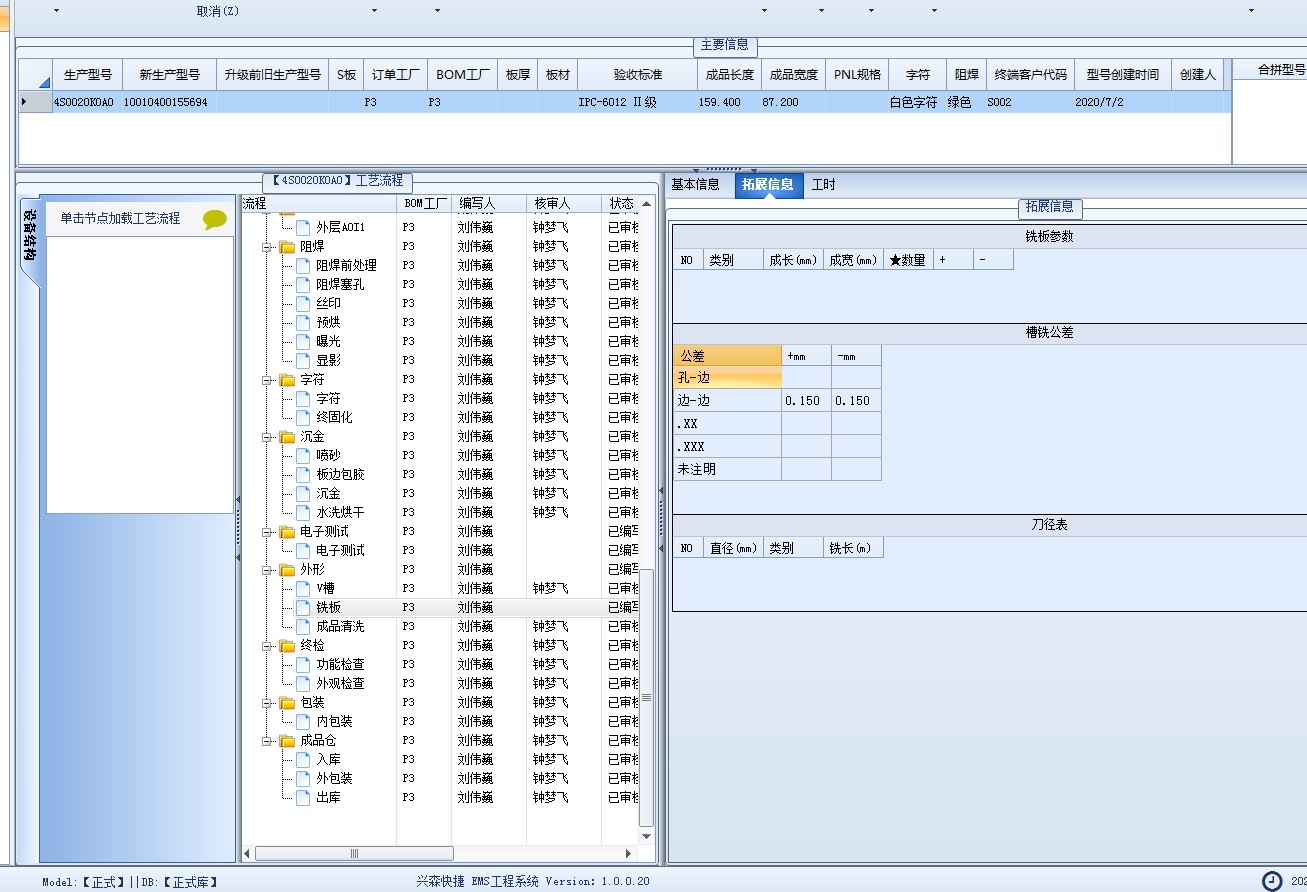The image size is (1307, 892).
Task: Click the document icon beside V槽
Action: click(302, 589)
